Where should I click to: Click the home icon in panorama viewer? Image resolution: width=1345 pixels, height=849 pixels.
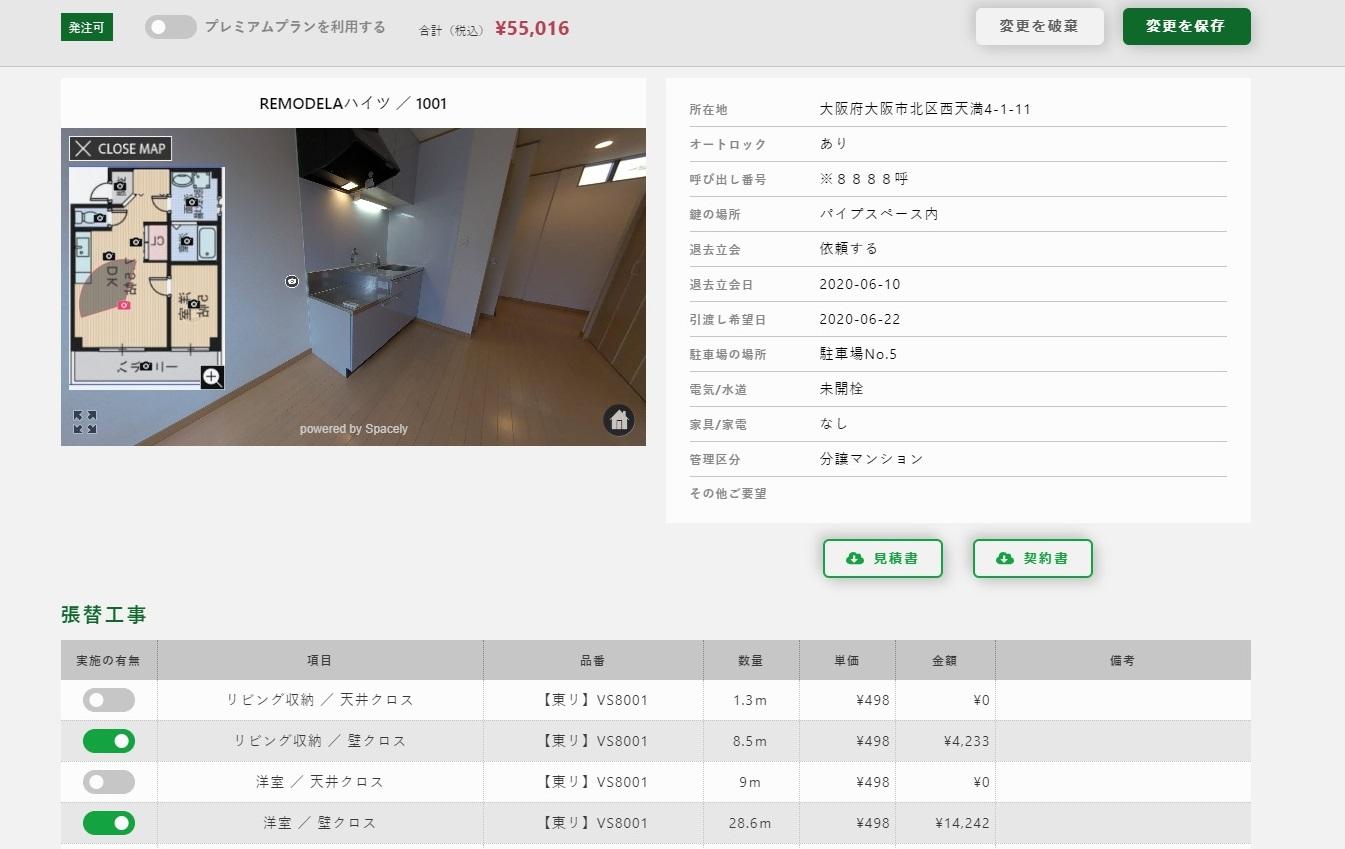click(619, 420)
